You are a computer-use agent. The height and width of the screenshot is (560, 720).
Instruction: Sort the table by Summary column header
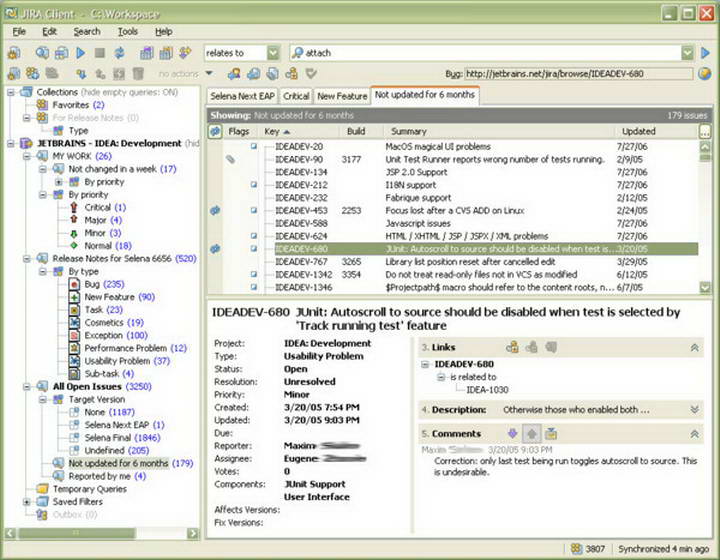tap(499, 132)
